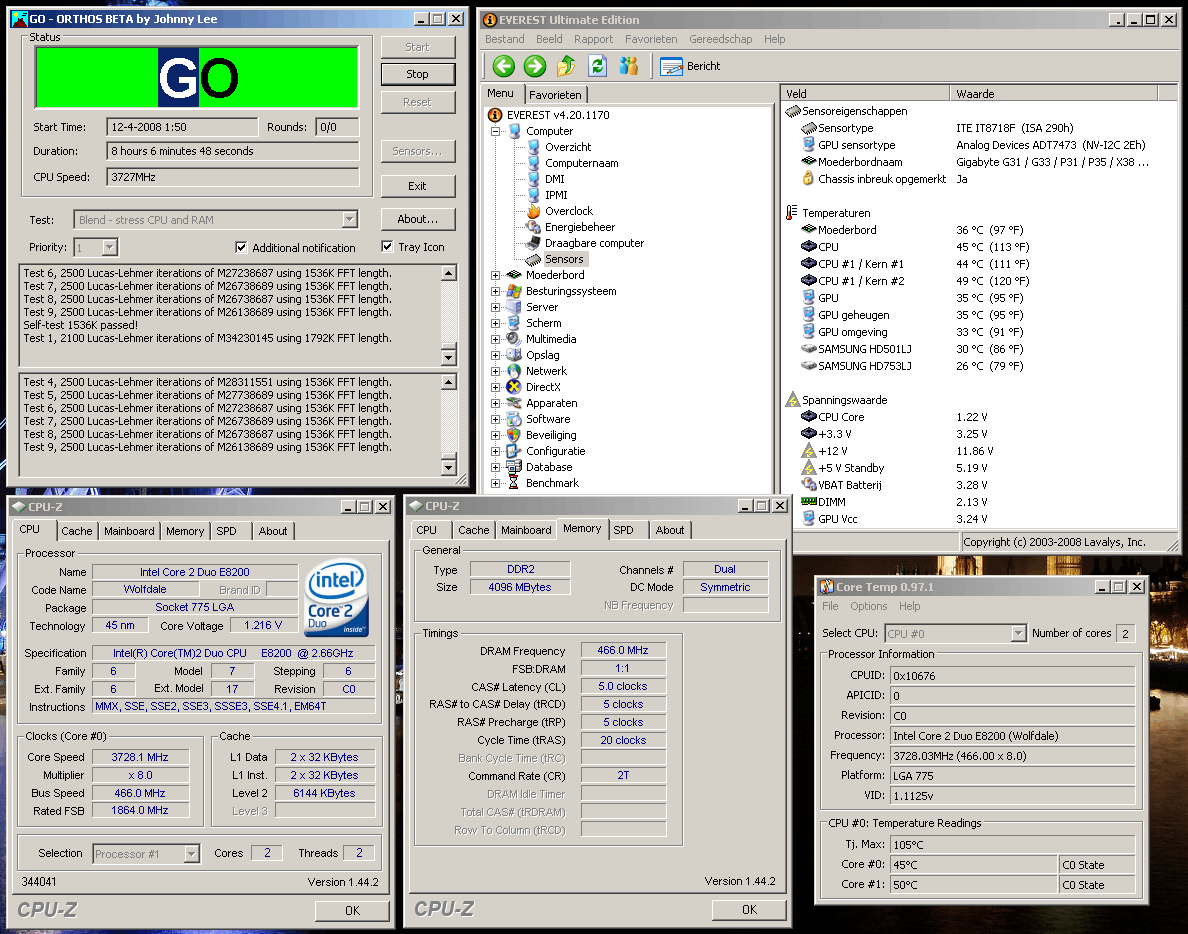Collapse the Computer tree node
The image size is (1188, 934).
[496, 131]
